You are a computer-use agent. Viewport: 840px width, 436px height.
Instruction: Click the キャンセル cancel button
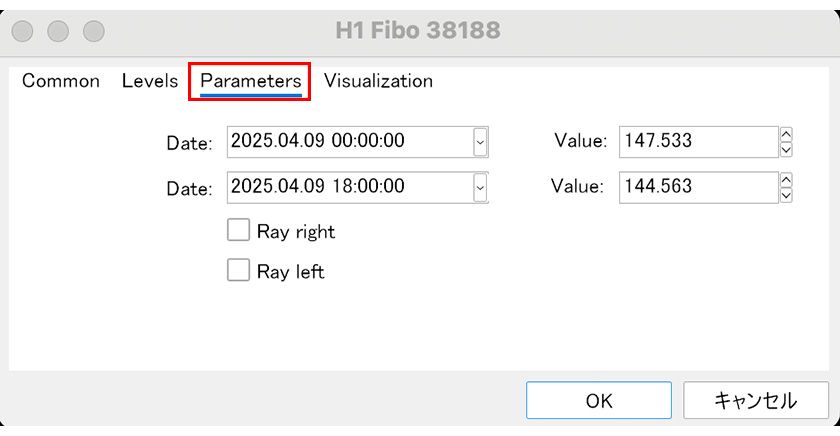[755, 401]
